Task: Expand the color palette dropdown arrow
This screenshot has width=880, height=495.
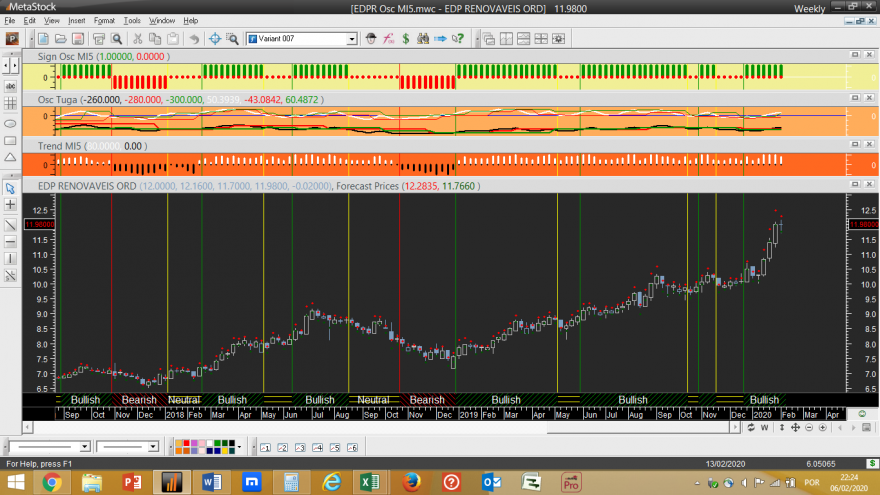Action: pyautogui.click(x=239, y=447)
